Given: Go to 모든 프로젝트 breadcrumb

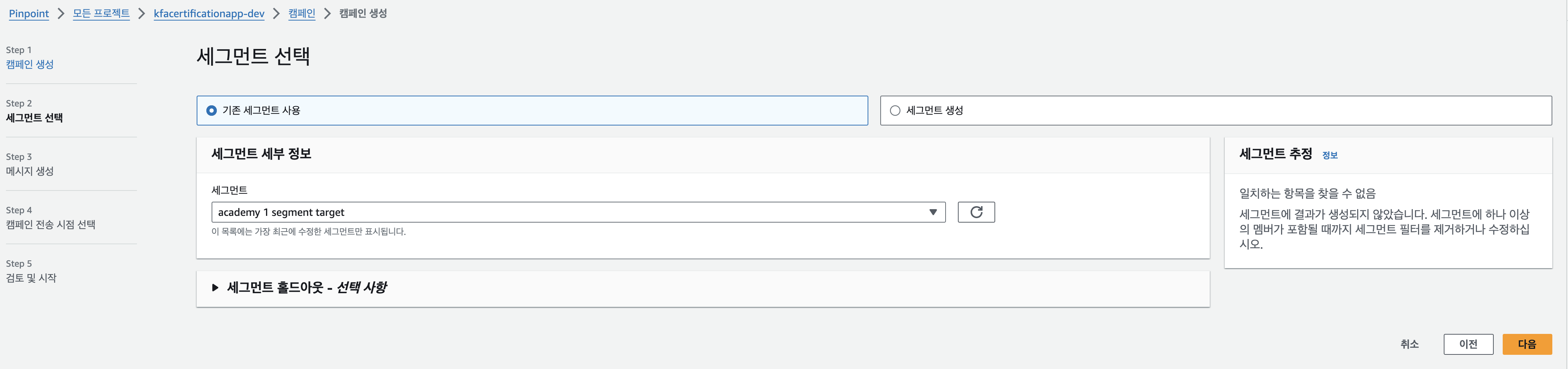Looking at the screenshot, I should (101, 13).
